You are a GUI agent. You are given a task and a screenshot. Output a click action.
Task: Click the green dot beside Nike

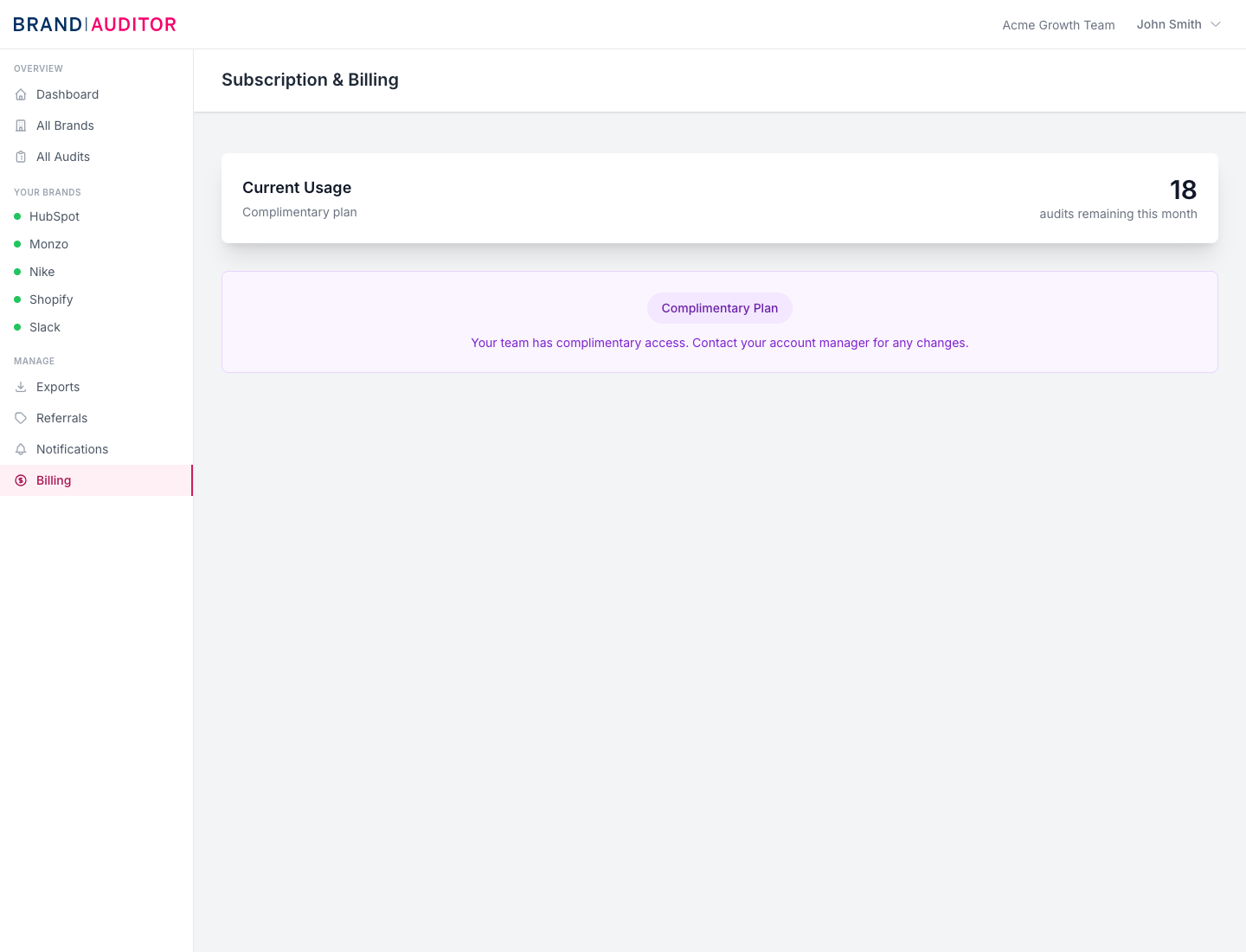tap(17, 272)
